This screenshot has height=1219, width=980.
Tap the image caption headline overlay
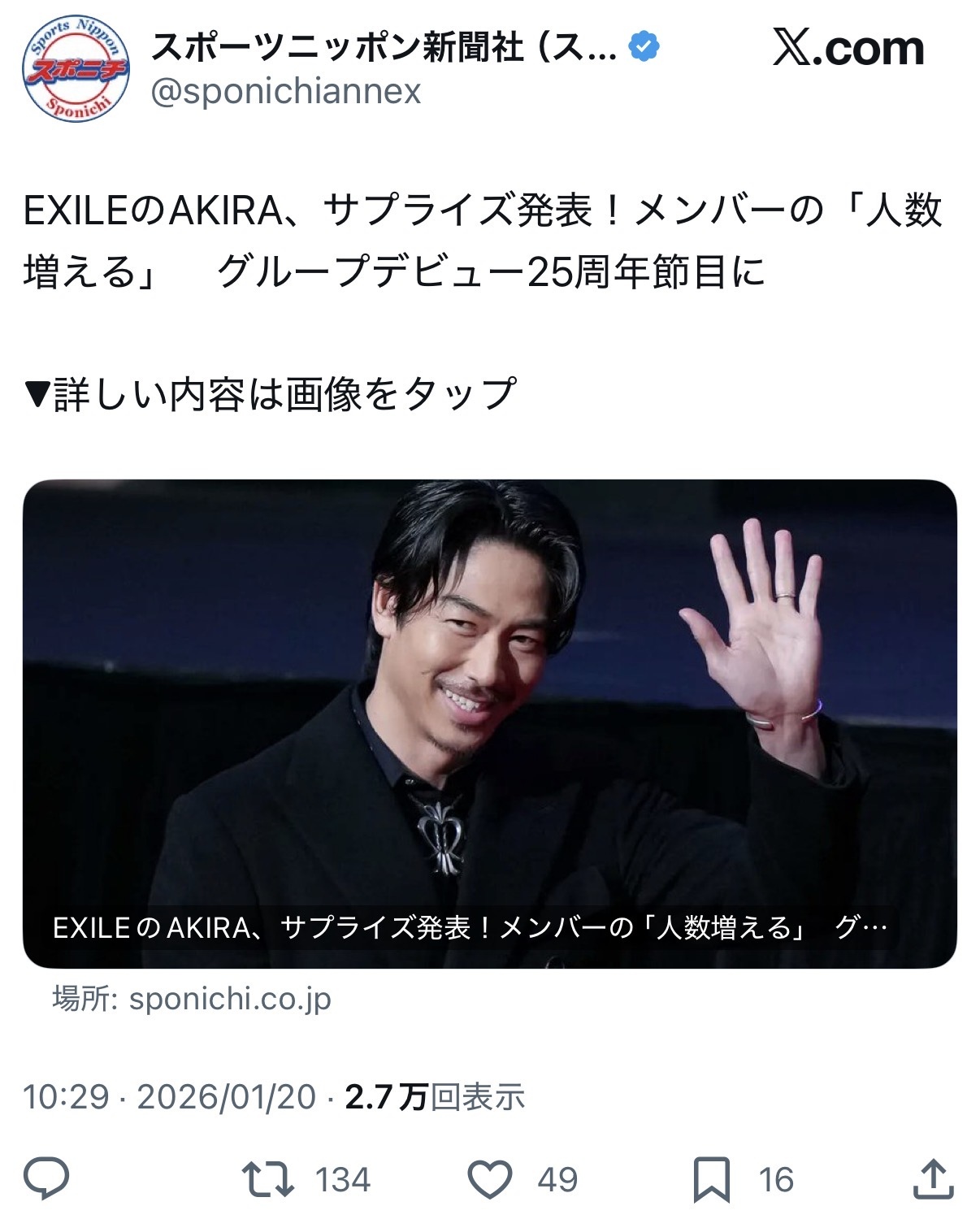coord(470,927)
